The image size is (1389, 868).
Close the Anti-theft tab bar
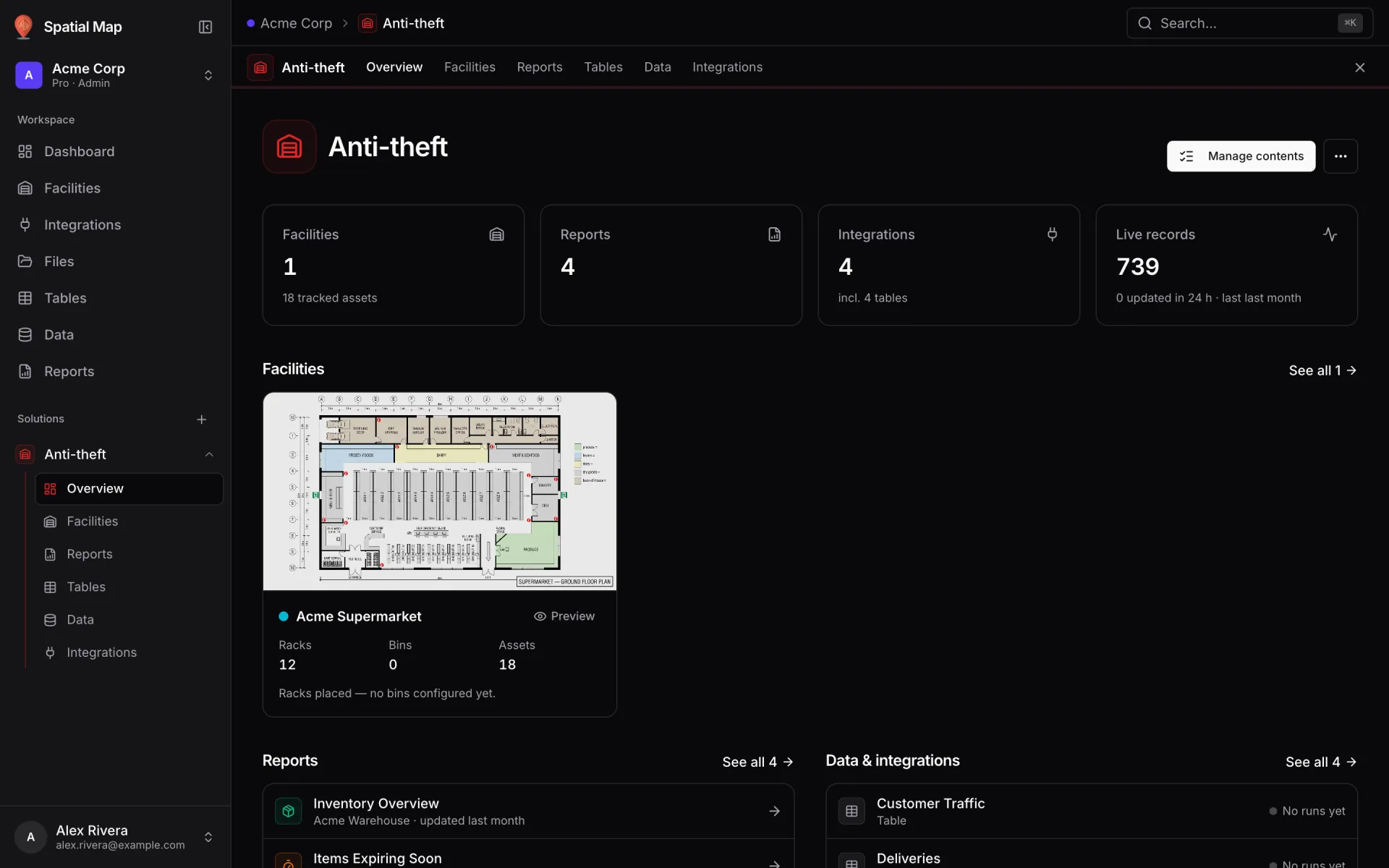click(1360, 67)
